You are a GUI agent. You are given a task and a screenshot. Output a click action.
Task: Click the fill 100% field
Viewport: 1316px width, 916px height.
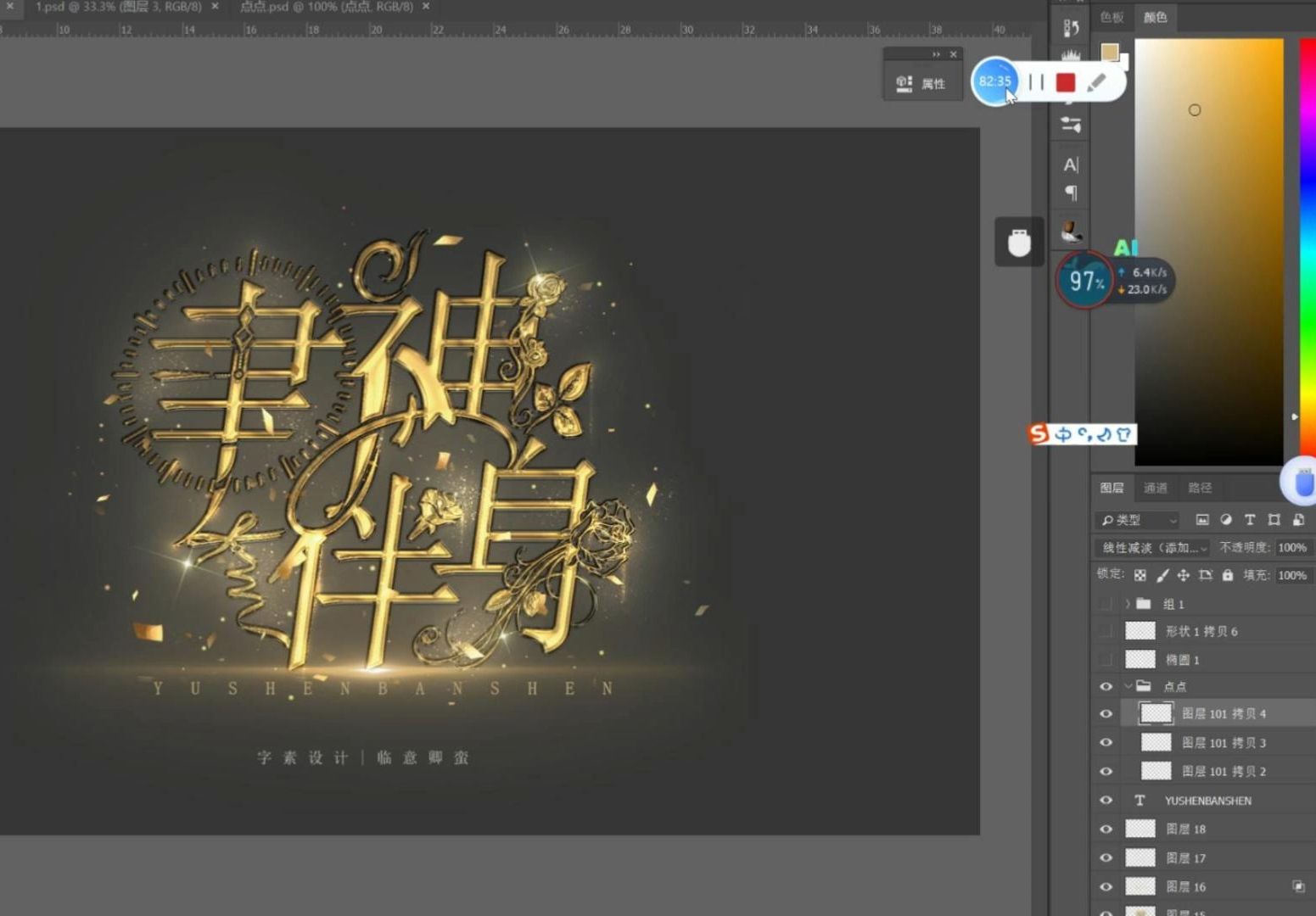click(1293, 575)
